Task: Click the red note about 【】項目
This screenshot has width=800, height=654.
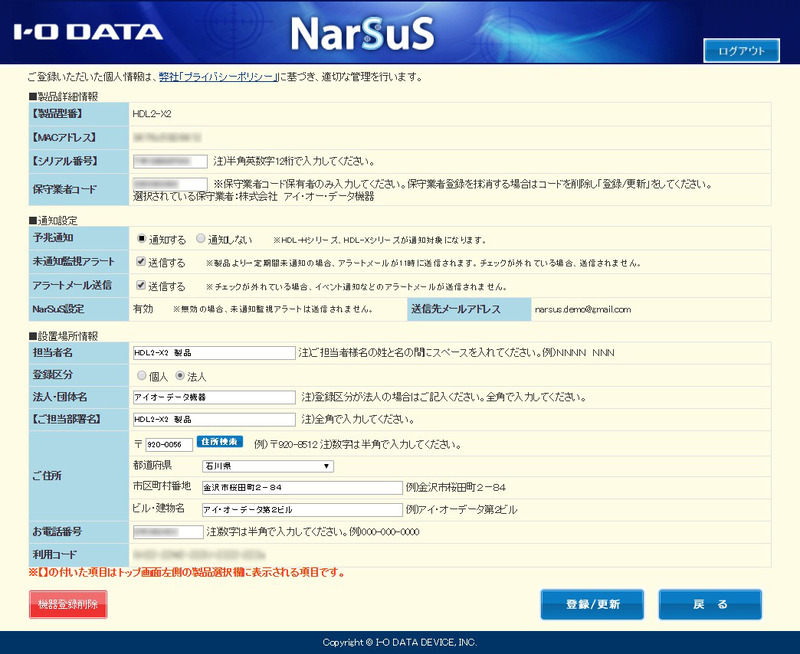Action: tap(187, 572)
